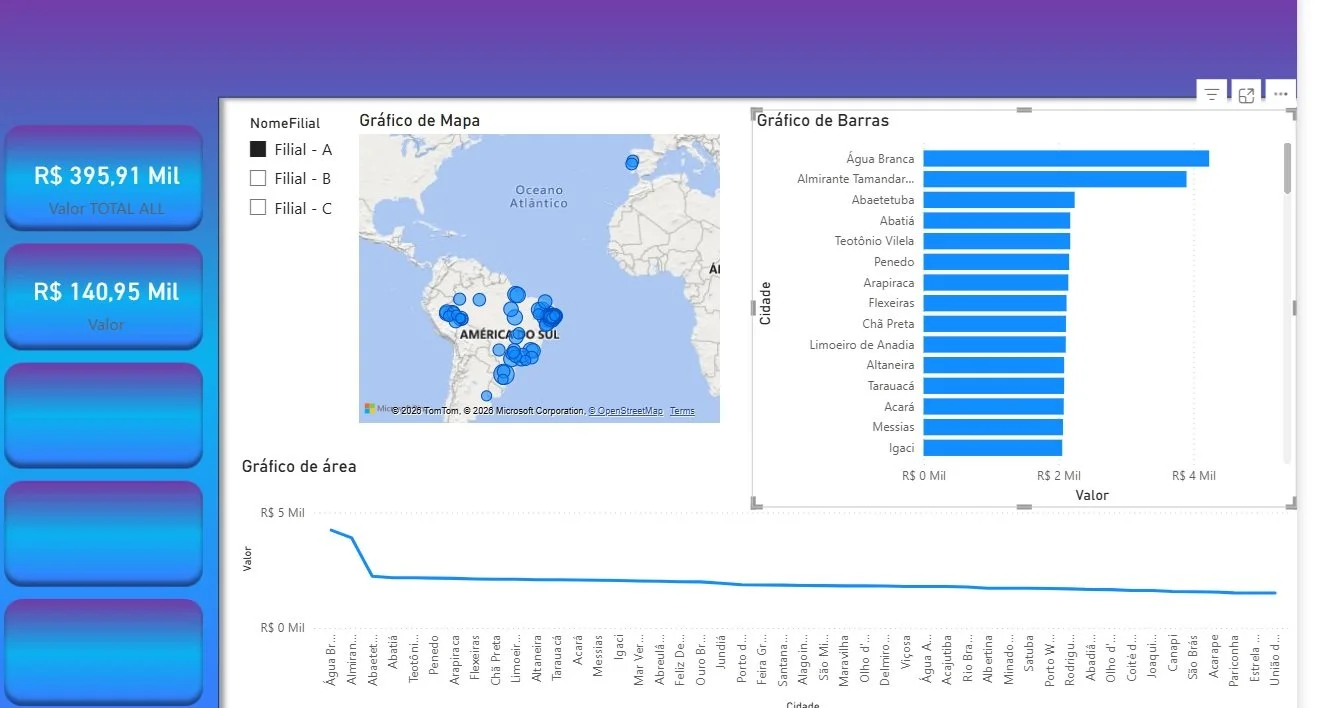This screenshot has width=1323, height=708.
Task: Uncheck the Filial - A checkbox
Action: point(258,149)
